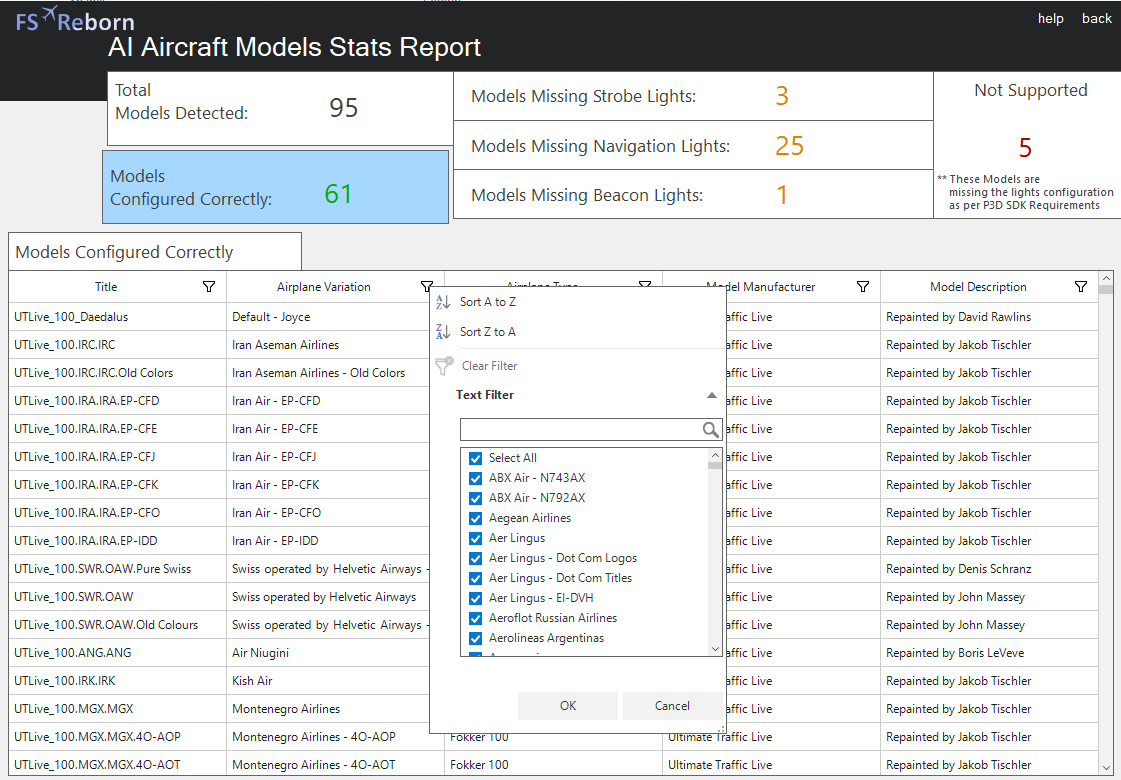The height and width of the screenshot is (780, 1121).
Task: Click the Model Manufacturer column filter icon
Action: pos(863,287)
